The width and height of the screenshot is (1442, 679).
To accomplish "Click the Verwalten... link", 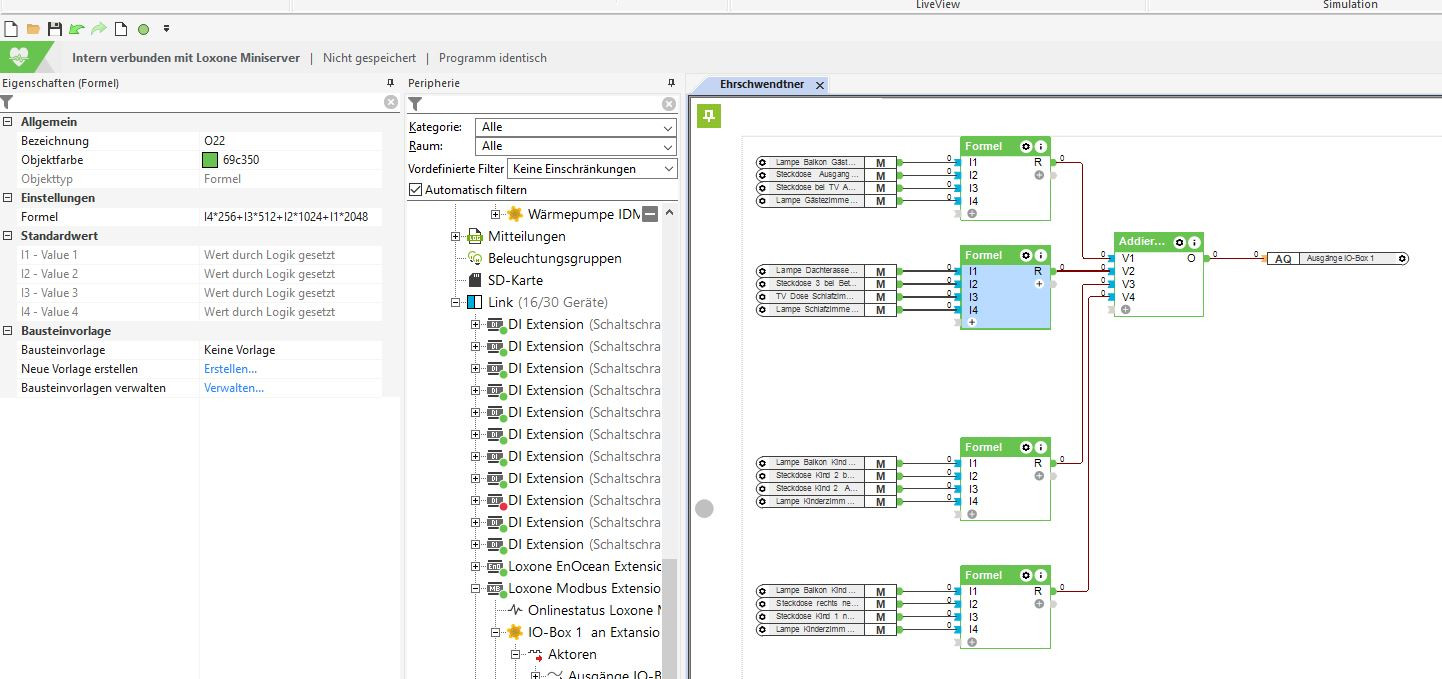I will pos(233,388).
